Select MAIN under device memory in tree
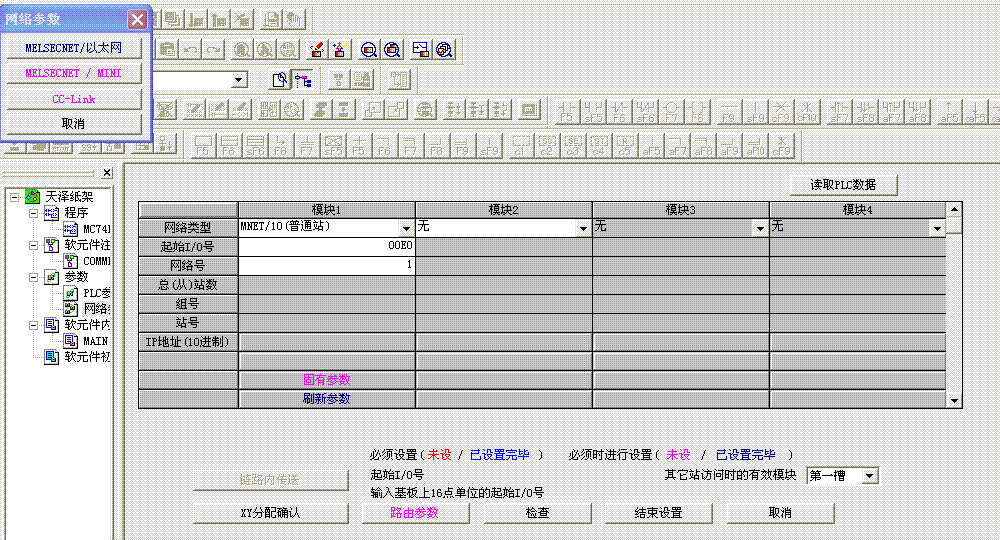 click(x=95, y=341)
